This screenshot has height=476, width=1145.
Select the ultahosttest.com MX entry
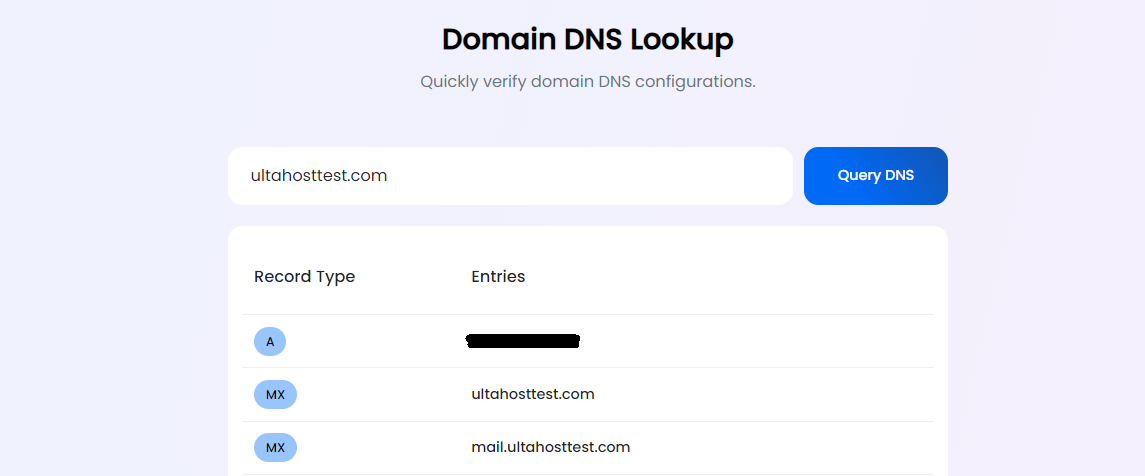(533, 394)
